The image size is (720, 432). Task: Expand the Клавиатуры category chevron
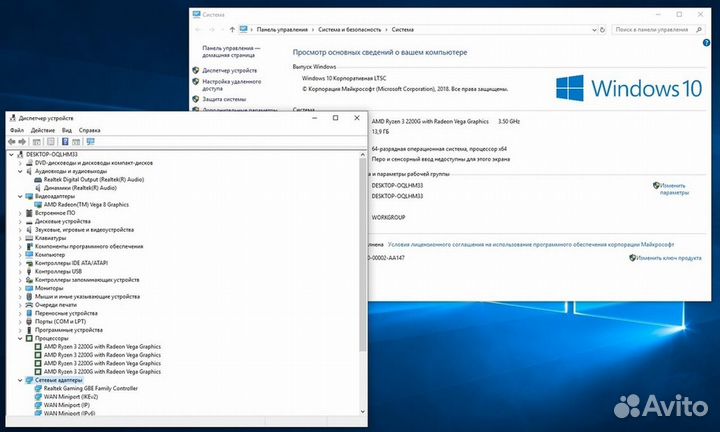click(x=20, y=238)
